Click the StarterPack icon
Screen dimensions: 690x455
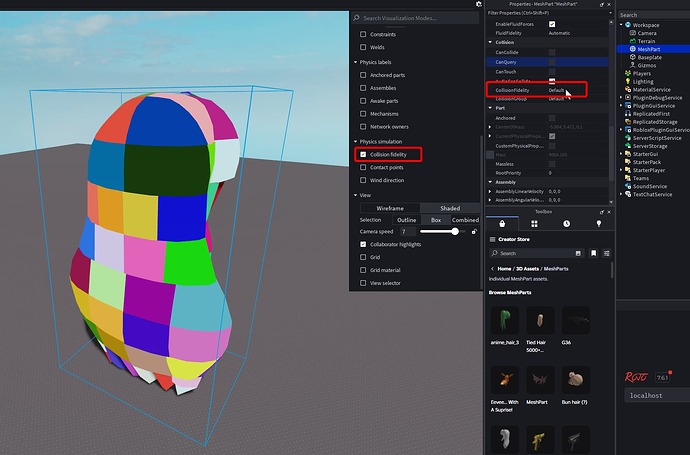coord(628,162)
